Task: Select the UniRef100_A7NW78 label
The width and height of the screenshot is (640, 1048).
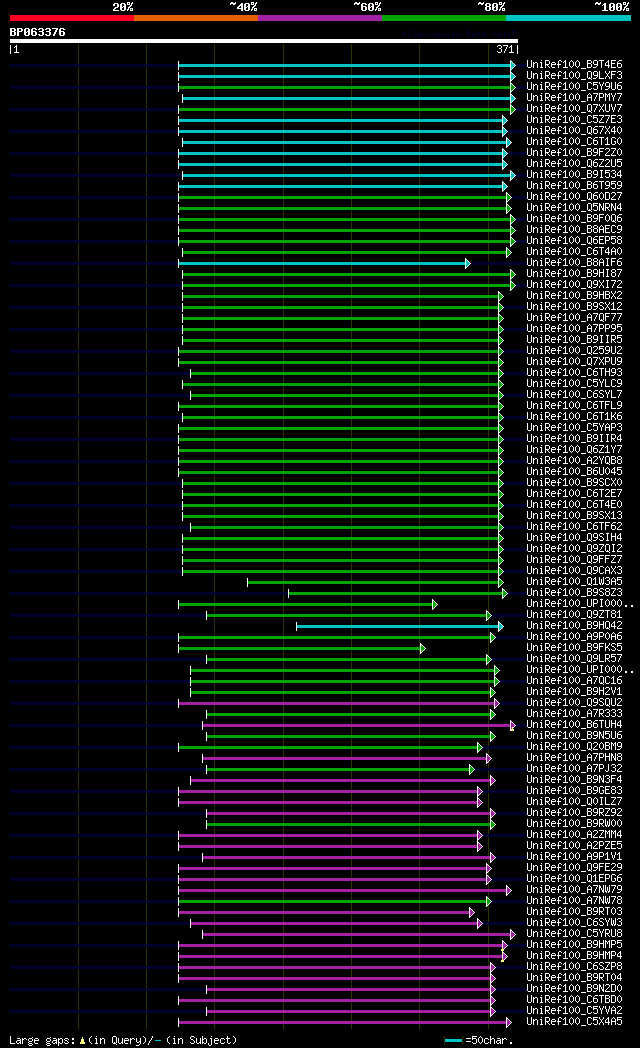Action: 574,901
